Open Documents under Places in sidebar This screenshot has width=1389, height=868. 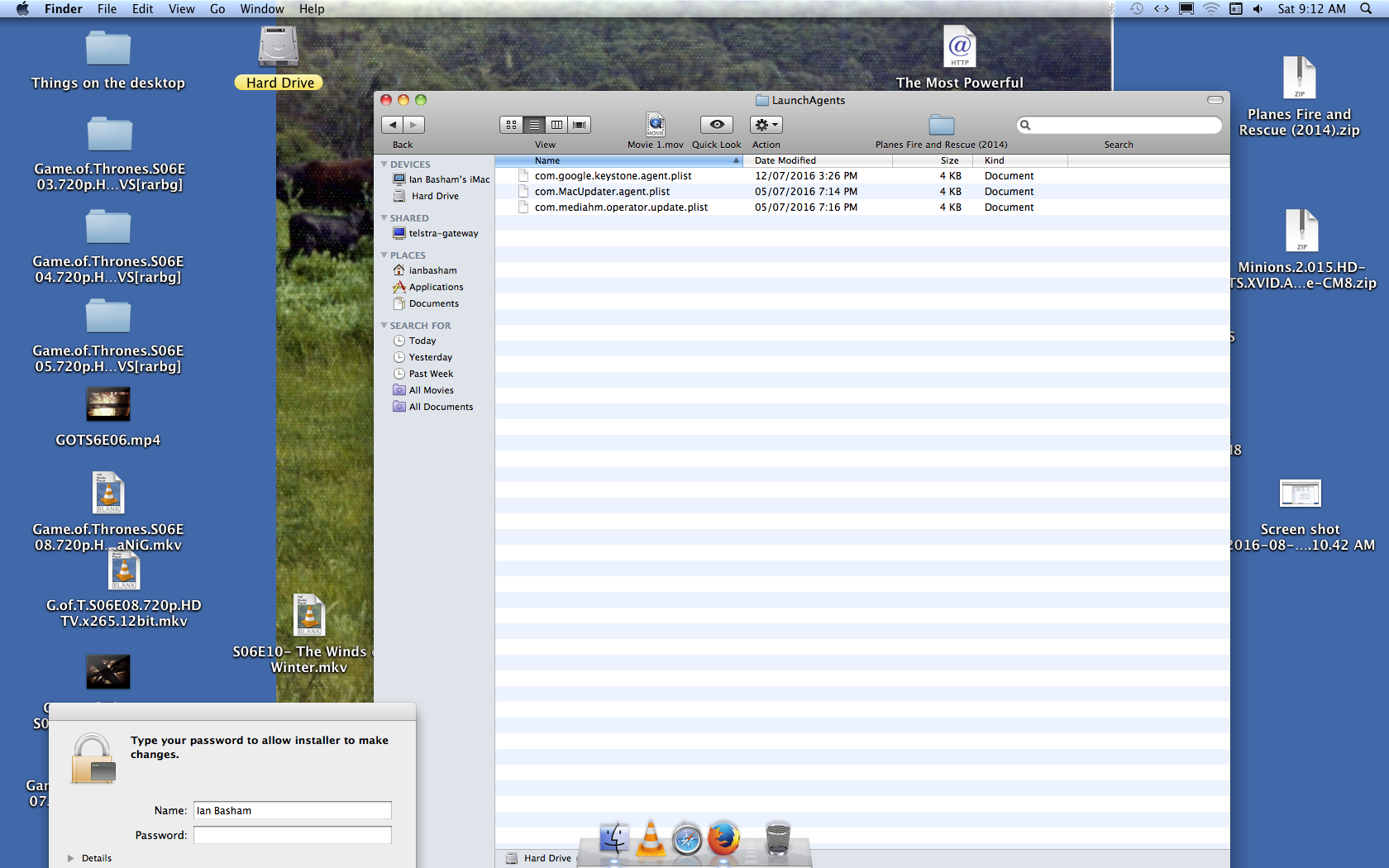[426, 303]
